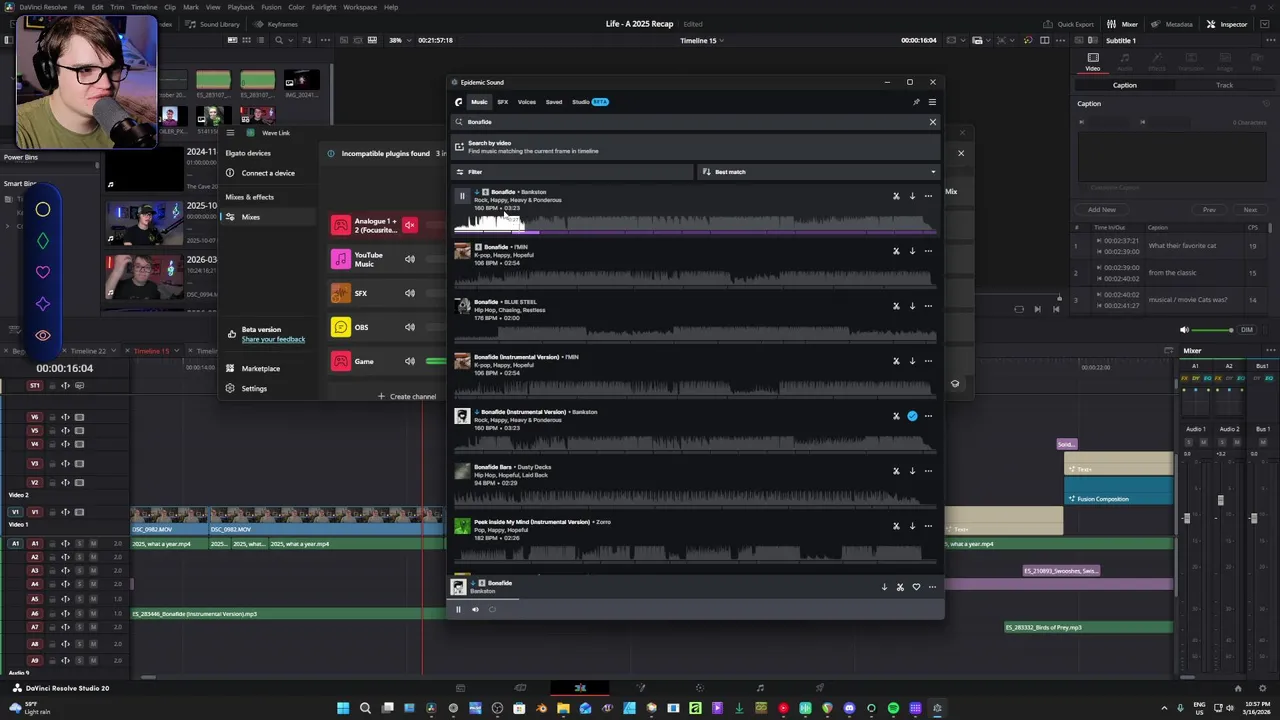Open the Mixer panel options menu
The image size is (1280, 720).
(1270, 350)
